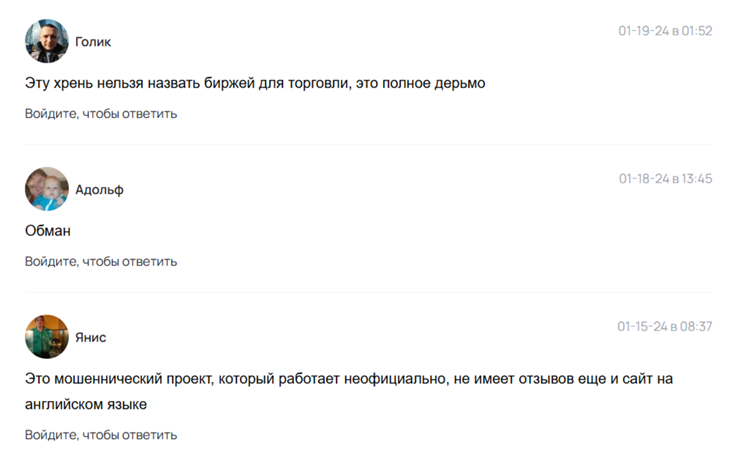Click the username Адольф

(x=100, y=190)
